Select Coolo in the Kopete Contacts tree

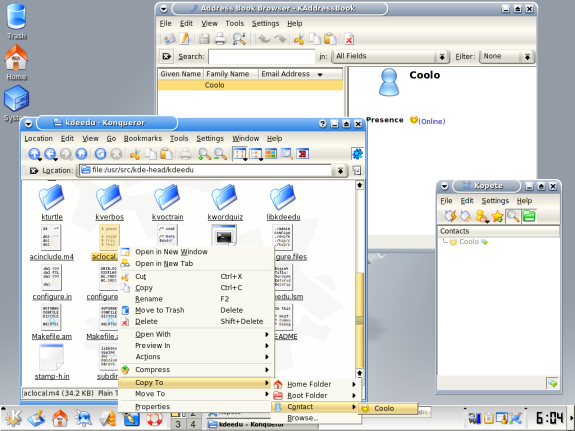coord(469,242)
